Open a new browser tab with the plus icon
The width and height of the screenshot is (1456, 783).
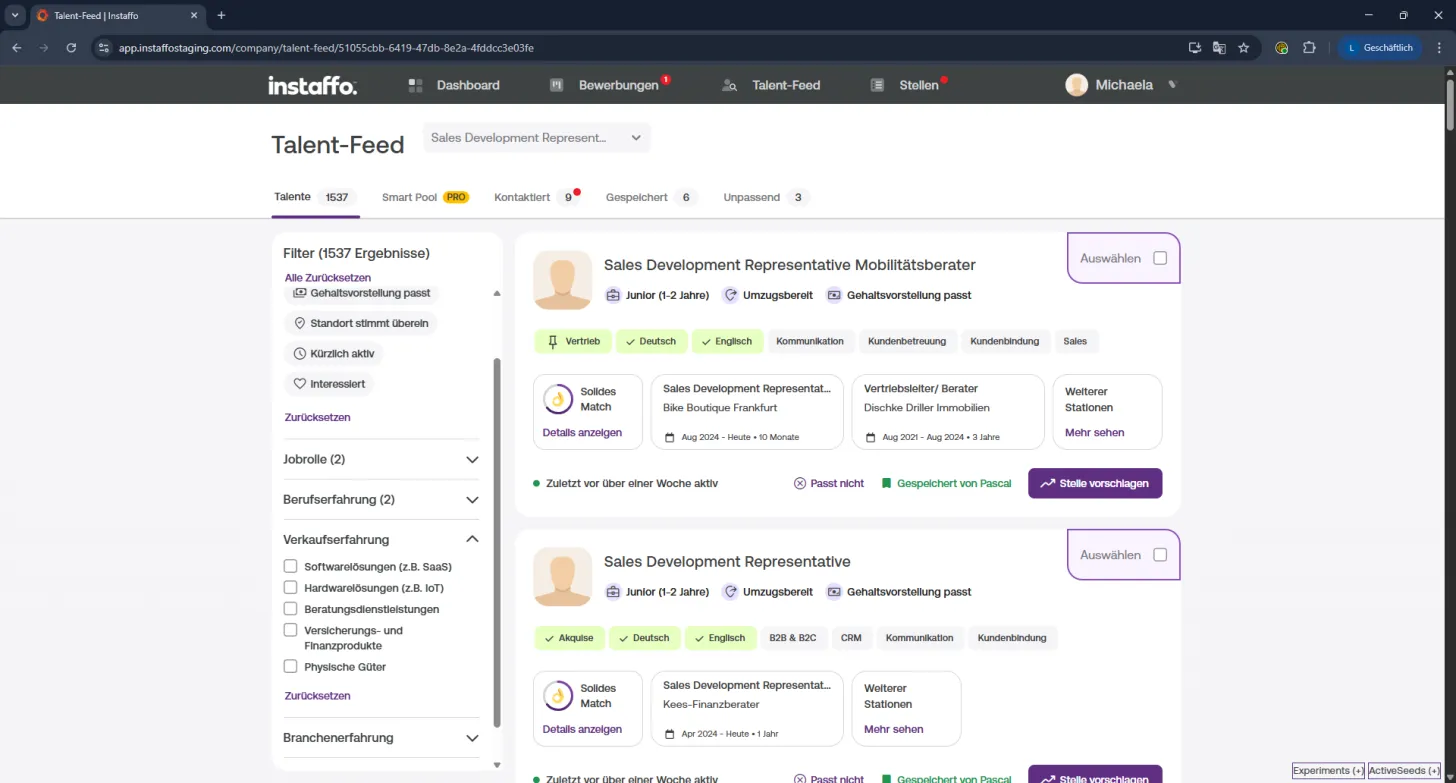pos(221,15)
